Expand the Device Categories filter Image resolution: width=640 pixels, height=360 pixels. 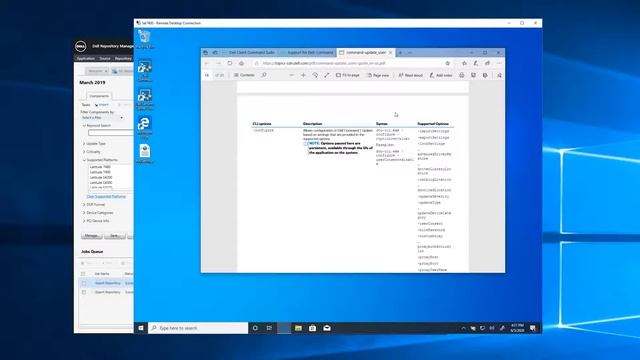click(84, 213)
